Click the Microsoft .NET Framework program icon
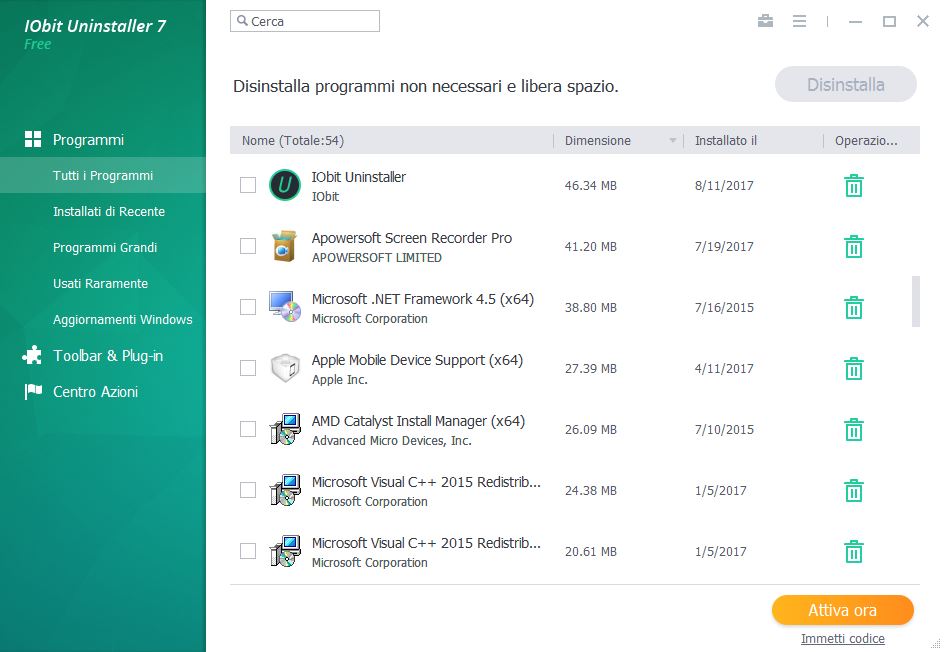Viewport: 944px width, 652px height. pos(285,308)
